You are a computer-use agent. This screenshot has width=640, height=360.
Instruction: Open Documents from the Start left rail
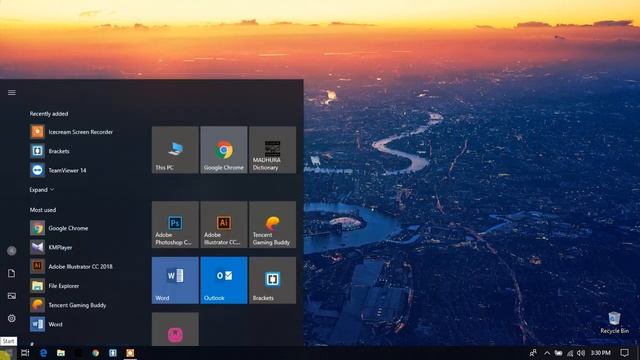[11, 273]
